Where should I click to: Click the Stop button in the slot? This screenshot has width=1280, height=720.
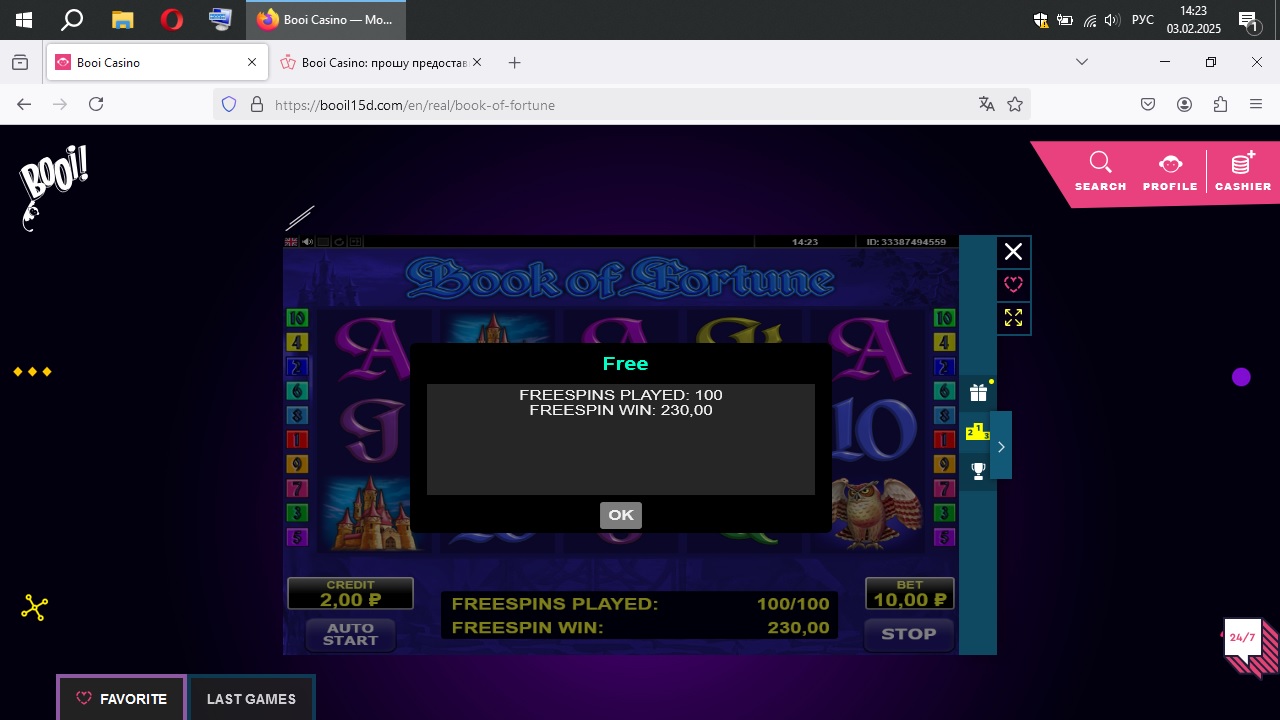click(909, 634)
